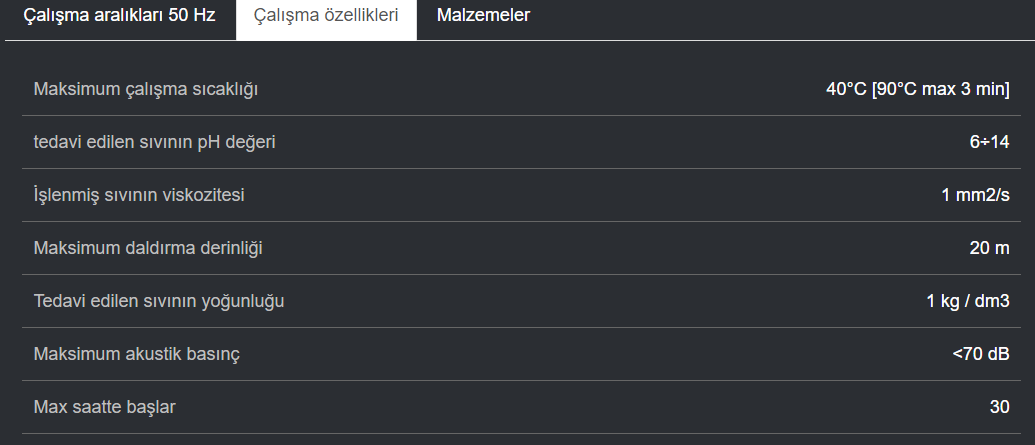Screen dimensions: 1035x445
Task: Click the Max saatte başlar label
Action: coord(104,407)
